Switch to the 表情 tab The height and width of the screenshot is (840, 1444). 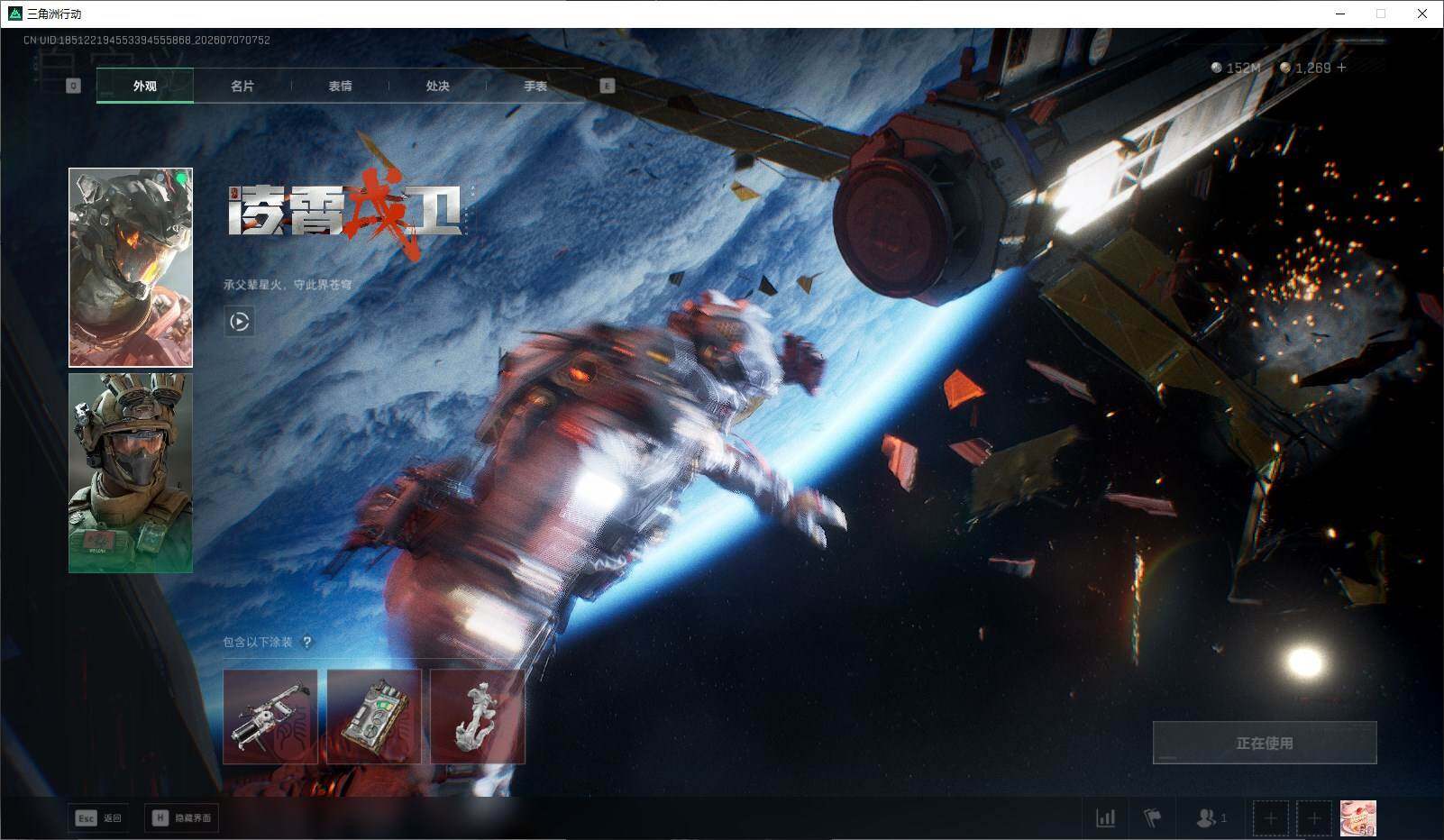click(340, 86)
